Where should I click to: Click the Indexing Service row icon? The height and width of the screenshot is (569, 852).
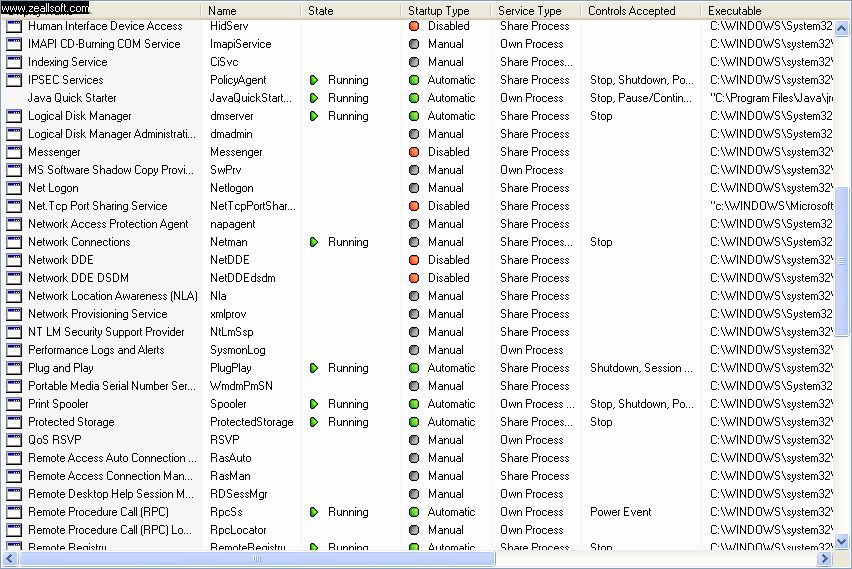point(14,62)
